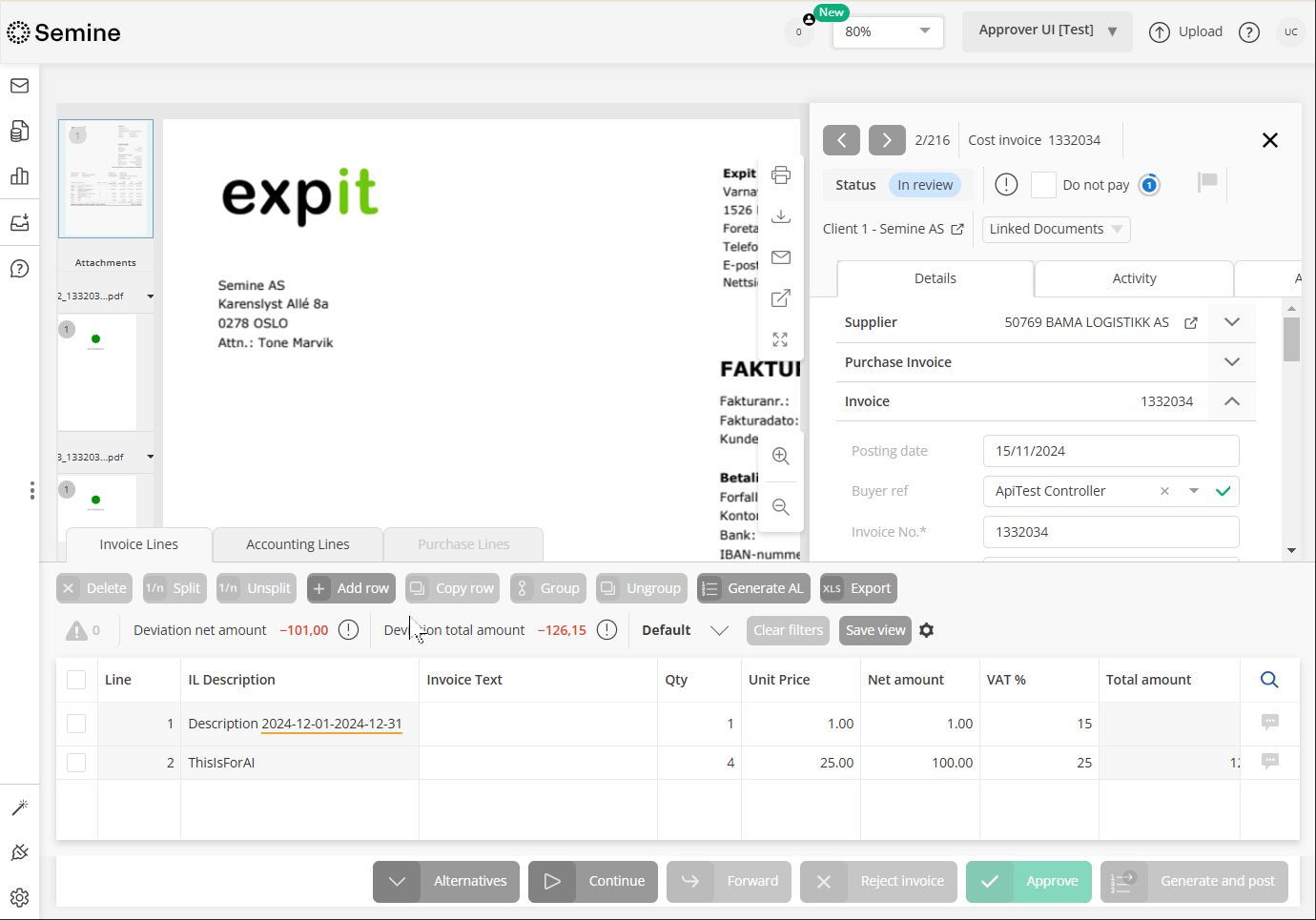1316x920 pixels.
Task: Zoom in on the invoice preview
Action: pyautogui.click(x=780, y=456)
